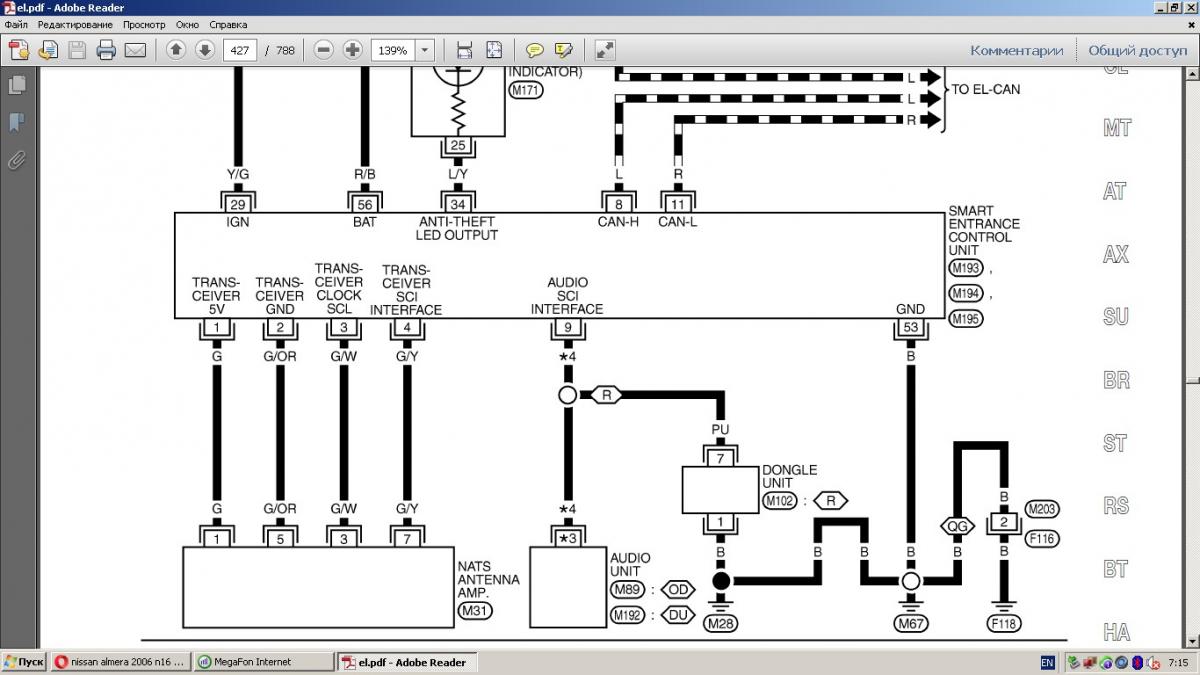Switch to nissan almera 2006 browser window
The width and height of the screenshot is (1200, 675).
click(x=119, y=662)
